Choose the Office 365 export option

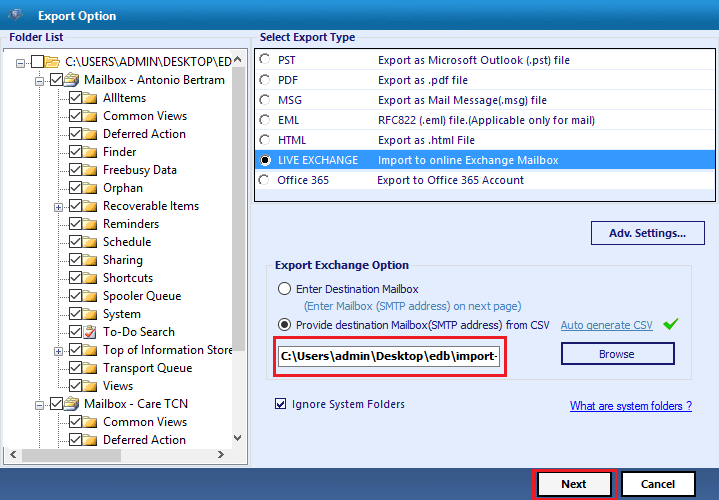click(264, 180)
